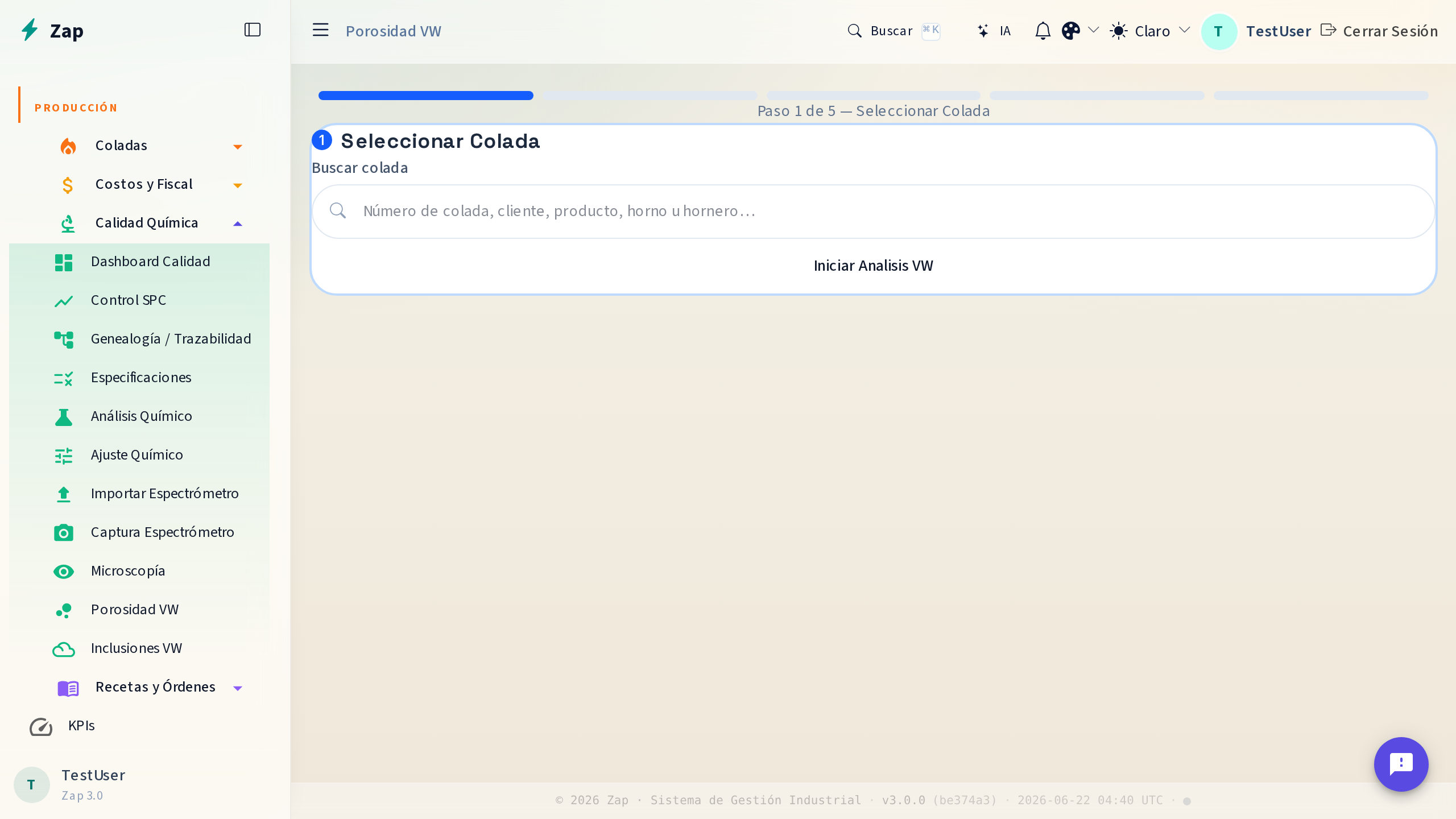Click the Captura Espectrómetro camera icon
The height and width of the screenshot is (819, 1456).
click(x=64, y=532)
